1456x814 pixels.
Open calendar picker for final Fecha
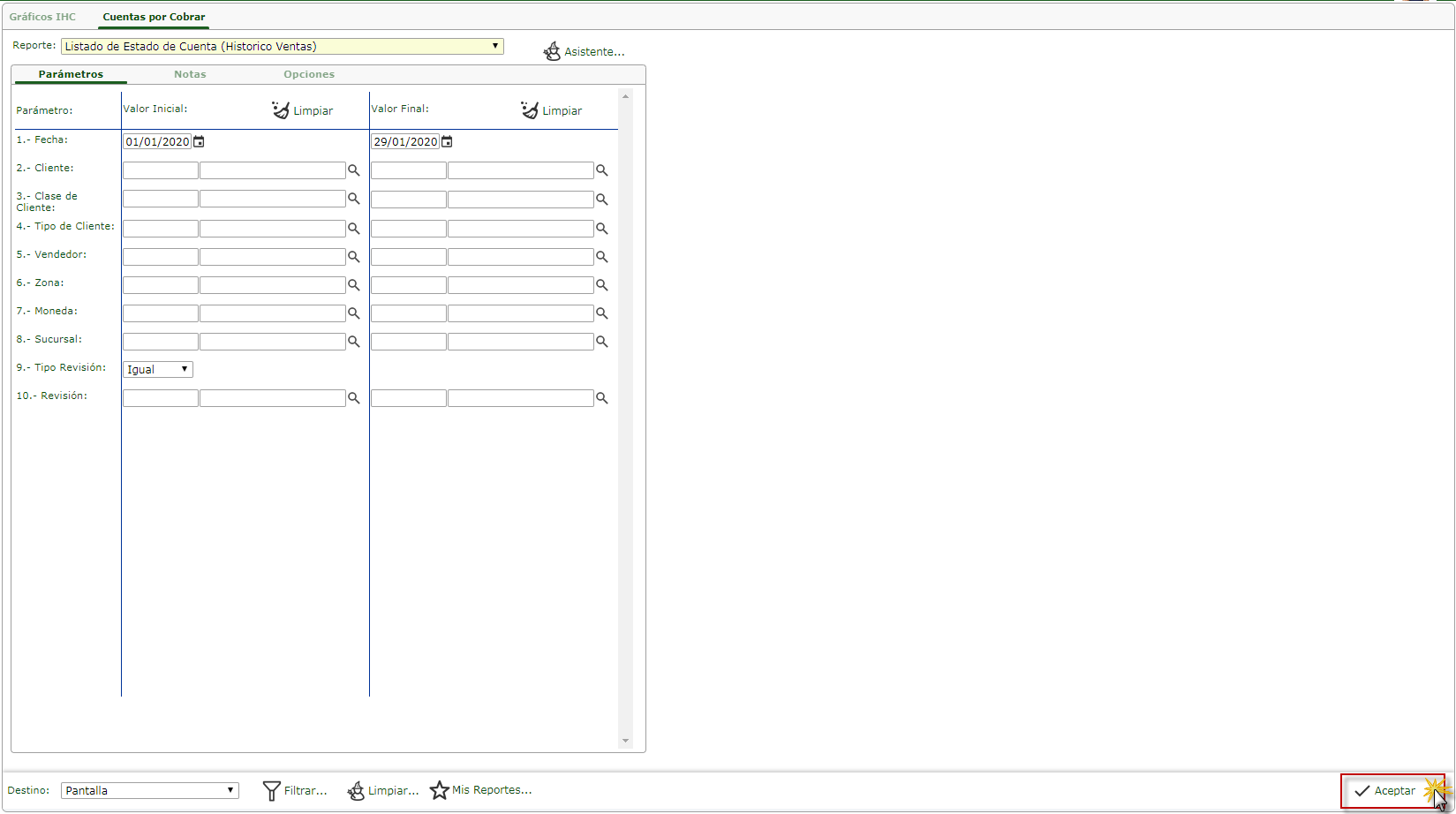[x=447, y=141]
